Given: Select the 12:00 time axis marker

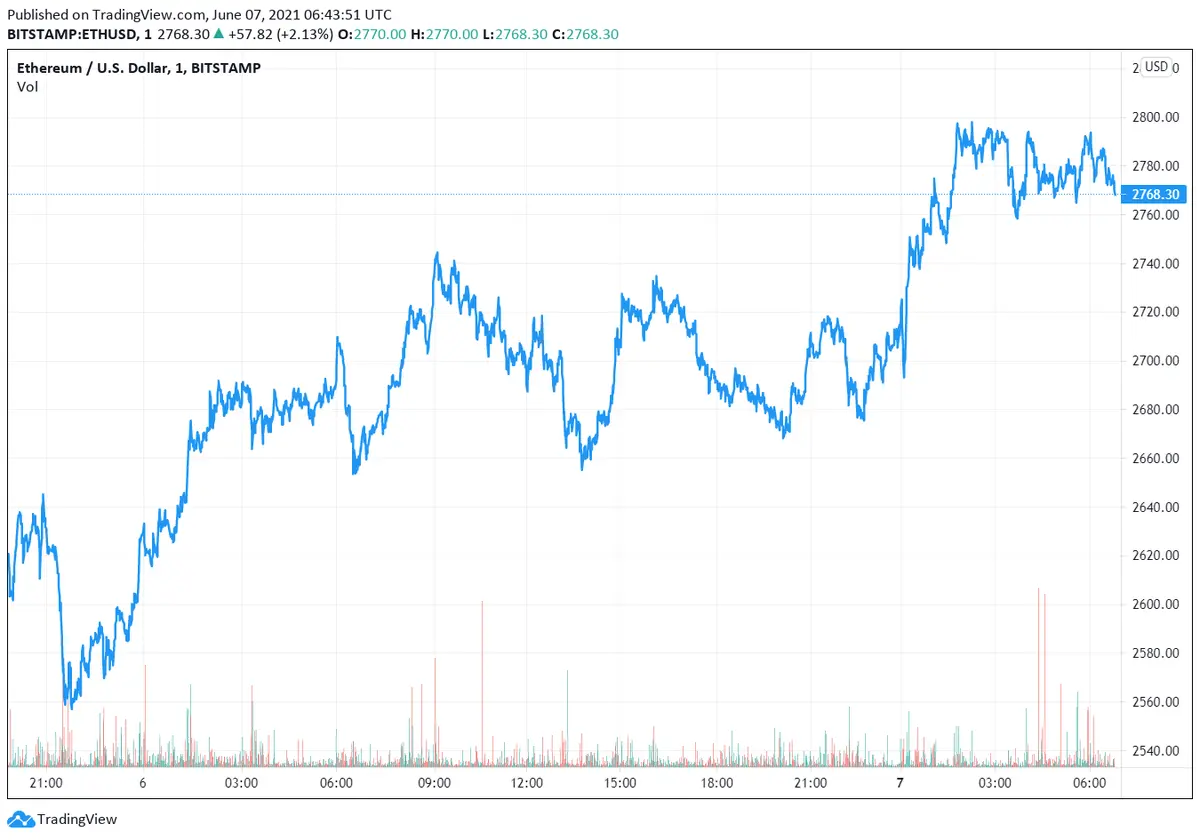Looking at the screenshot, I should [527, 783].
